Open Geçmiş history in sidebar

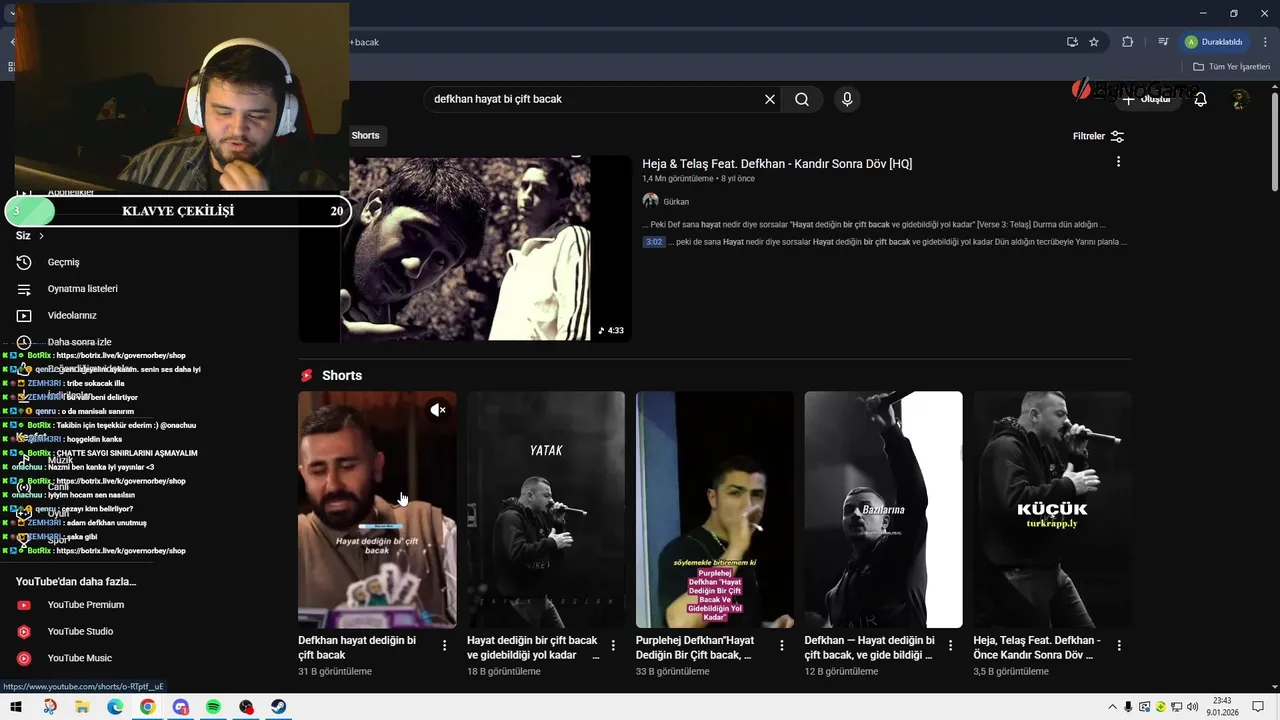63,262
